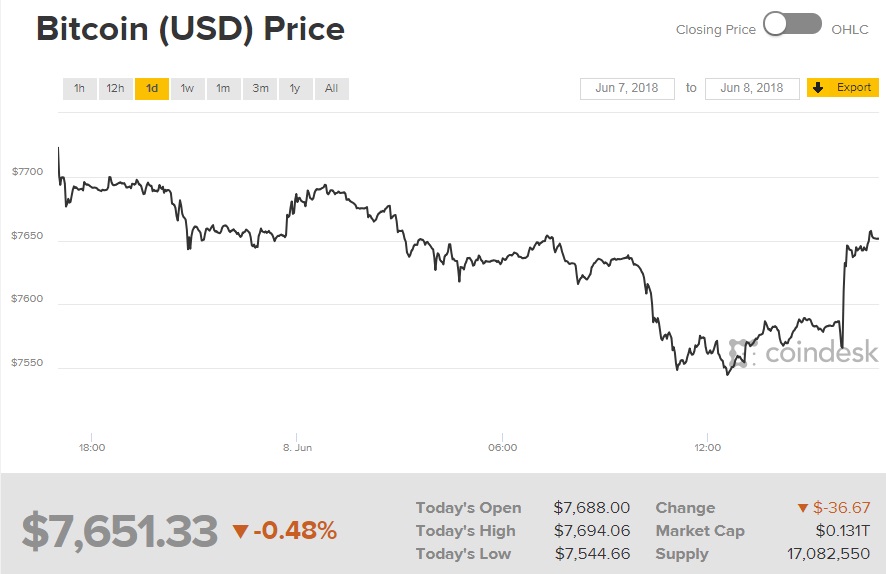Click the Closing Price label
This screenshot has height=574, width=886.
pyautogui.click(x=716, y=29)
